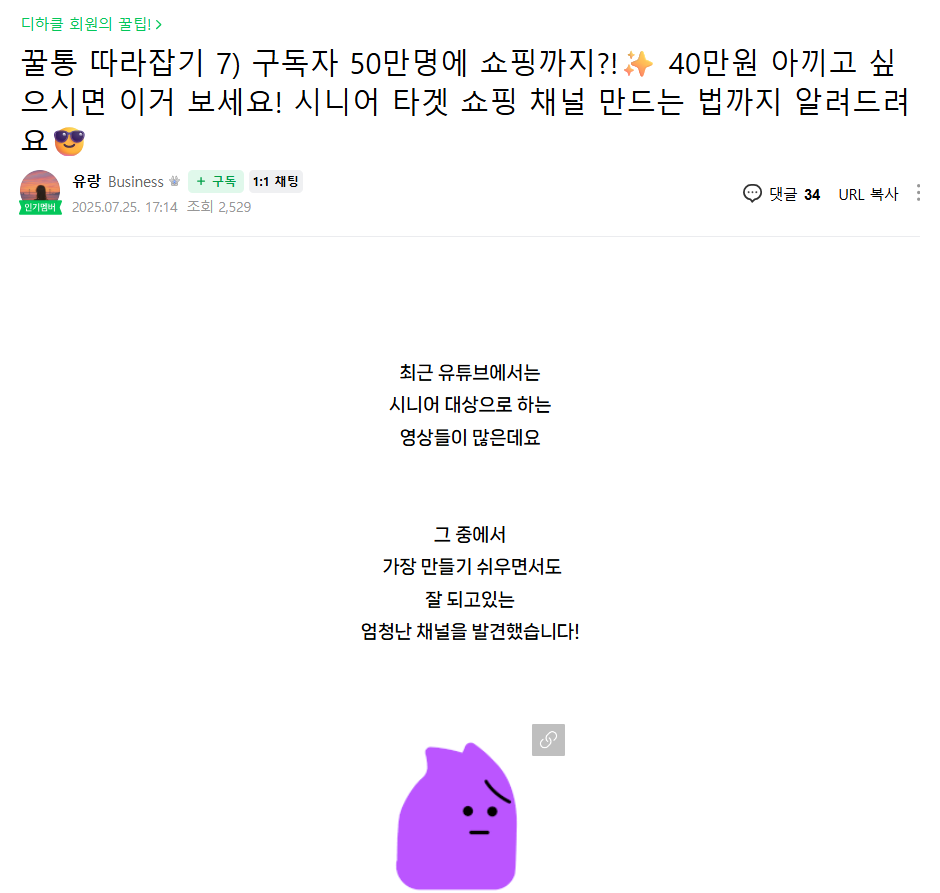Screen dimensions: 940x893
Task: Click the chevron beside 디하클 회원의 꿀팁
Action: [x=158, y=25]
